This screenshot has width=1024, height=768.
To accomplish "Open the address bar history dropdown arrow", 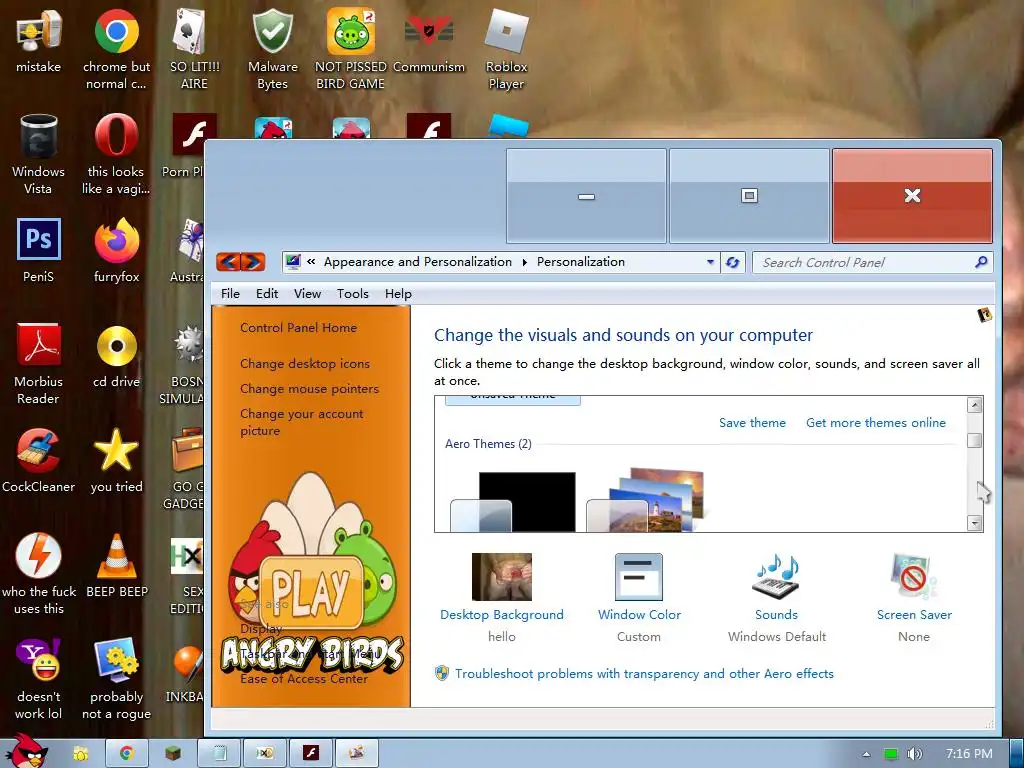I will (710, 262).
